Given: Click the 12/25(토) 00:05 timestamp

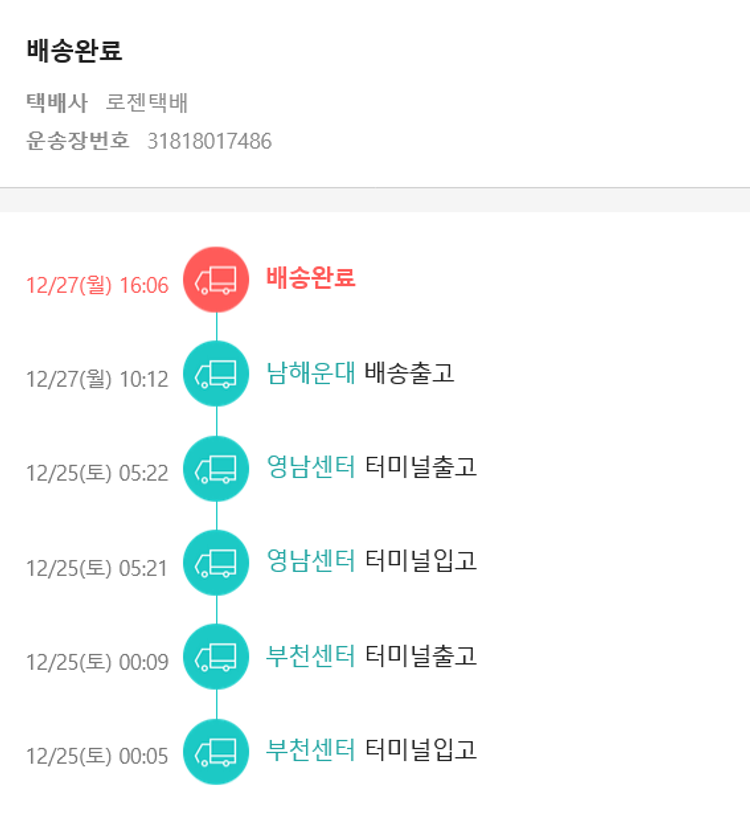Looking at the screenshot, I should point(97,756).
